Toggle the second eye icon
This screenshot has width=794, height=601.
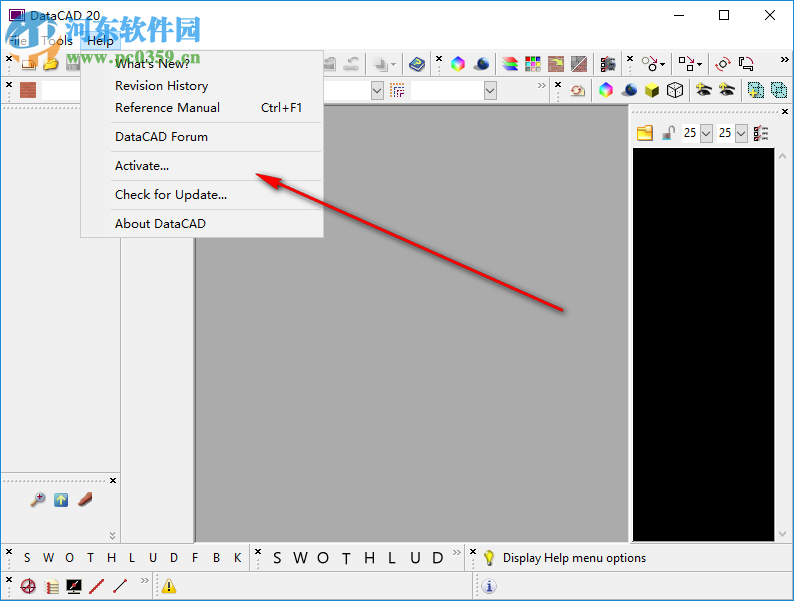[x=727, y=90]
